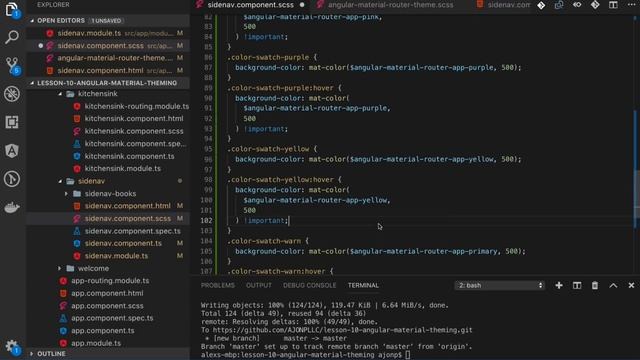The height and width of the screenshot is (360, 640).
Task: Open the More Actions ellipsis in editor toolbar
Action: click(x=631, y=5)
